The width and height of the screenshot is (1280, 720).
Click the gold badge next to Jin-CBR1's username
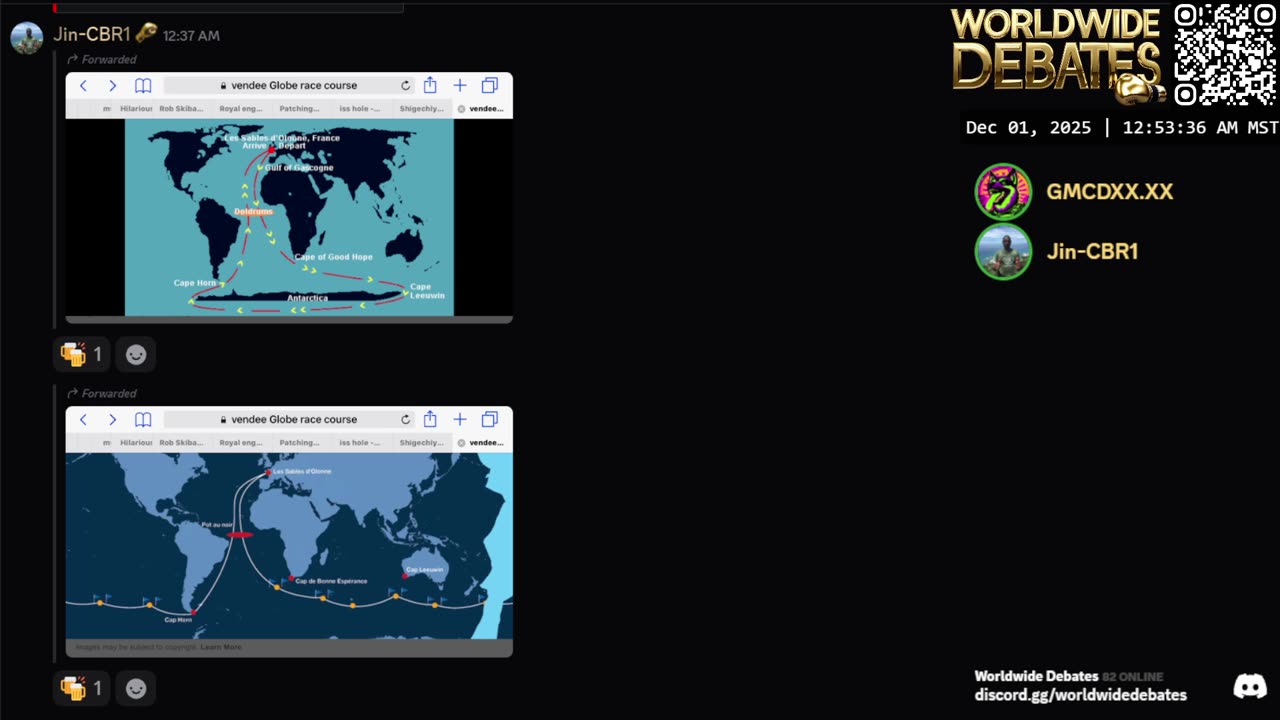146,33
